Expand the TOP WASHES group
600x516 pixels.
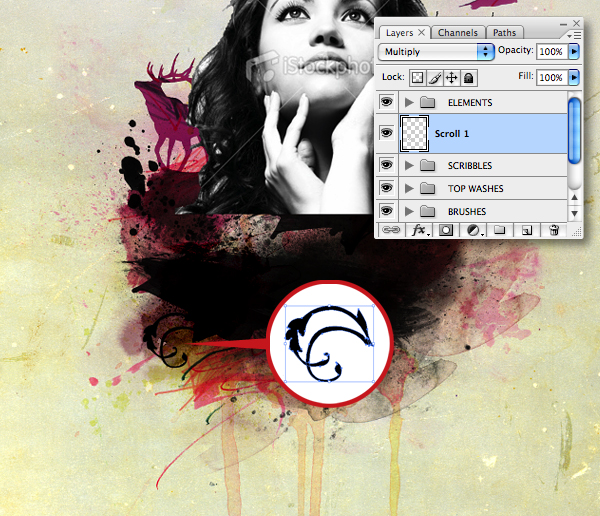(409, 188)
